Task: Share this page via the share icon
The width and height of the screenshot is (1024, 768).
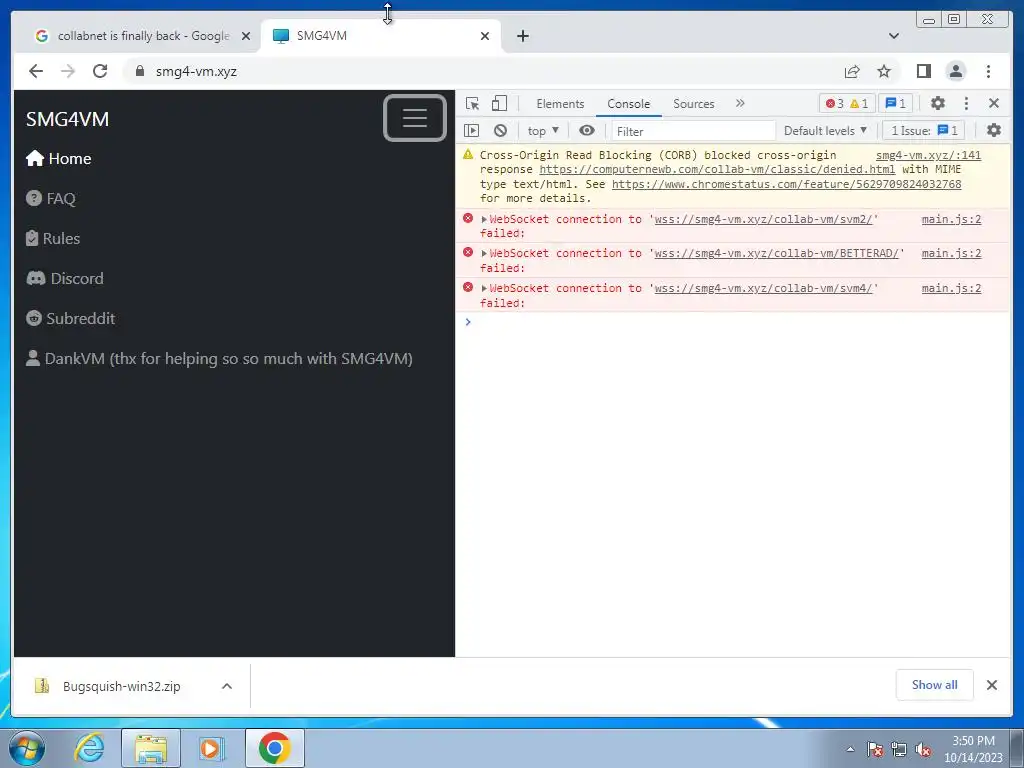Action: point(852,71)
